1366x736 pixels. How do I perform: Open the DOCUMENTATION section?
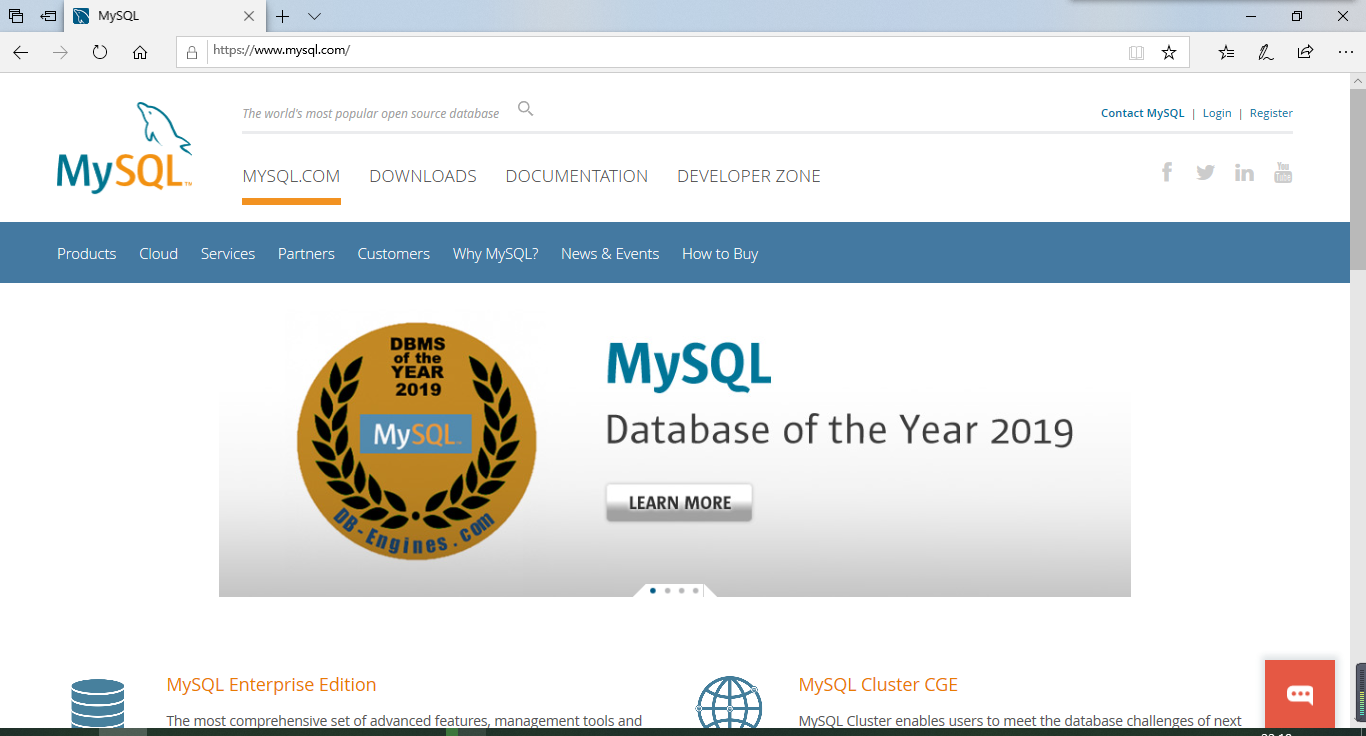point(576,175)
